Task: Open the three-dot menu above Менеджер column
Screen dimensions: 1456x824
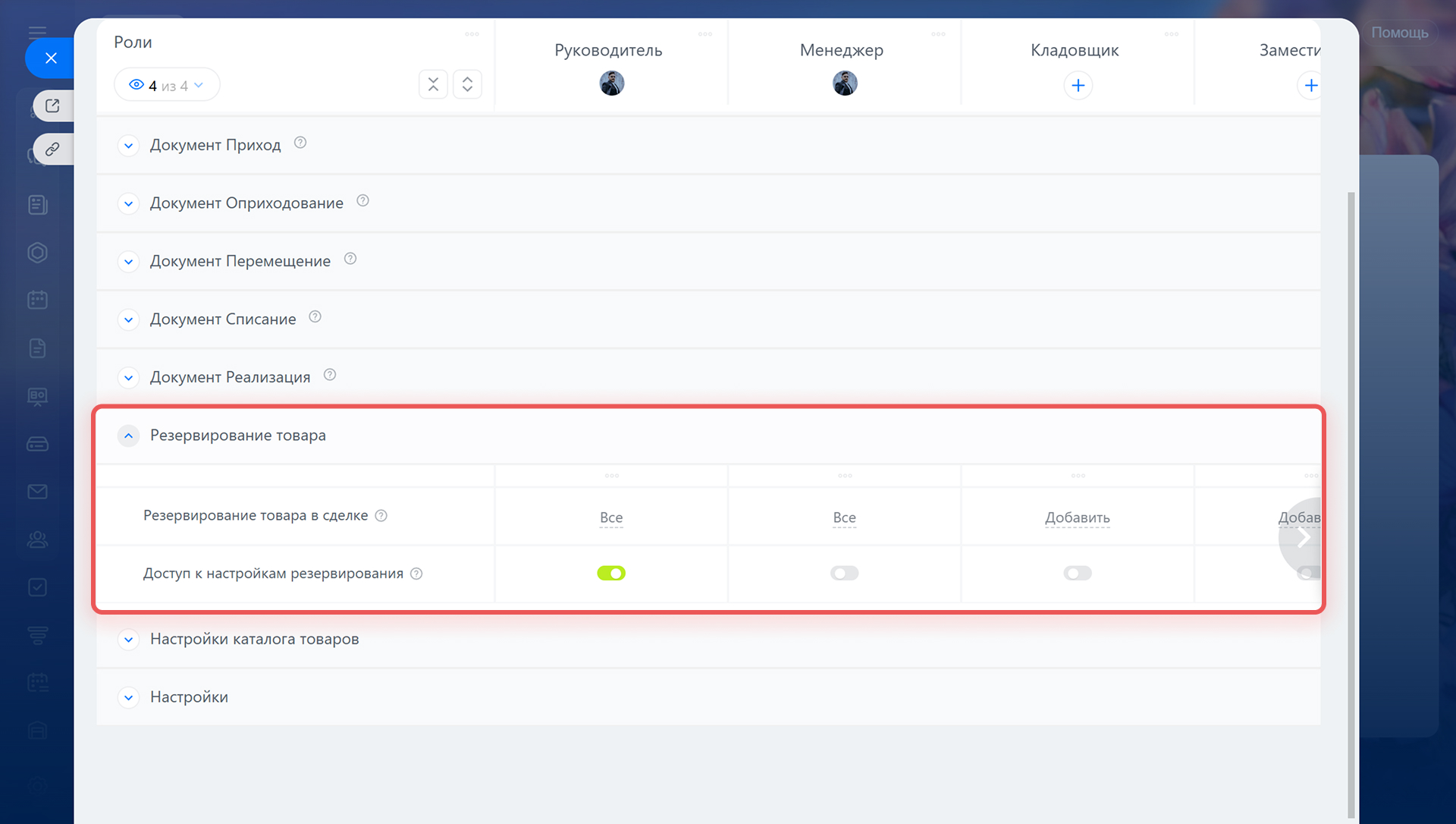Action: tap(938, 34)
